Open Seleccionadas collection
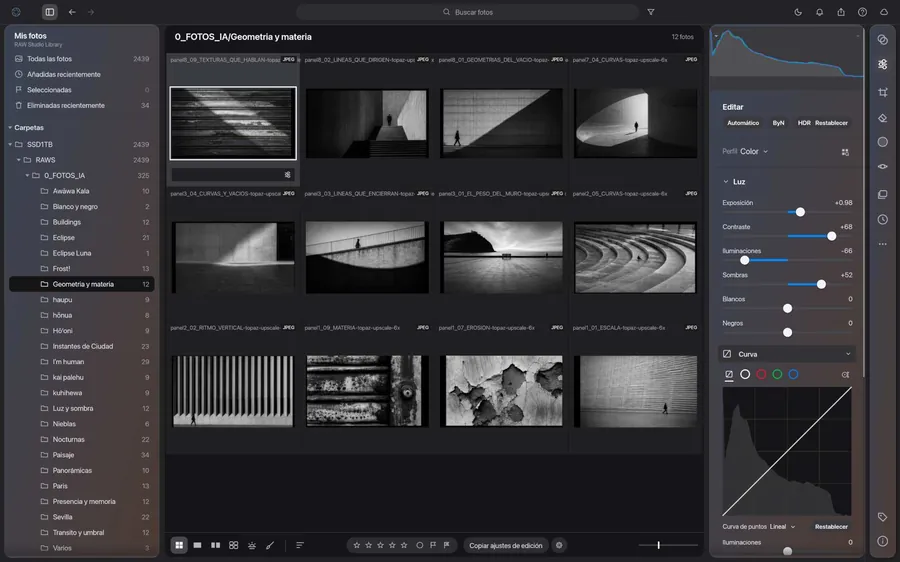 (82, 90)
